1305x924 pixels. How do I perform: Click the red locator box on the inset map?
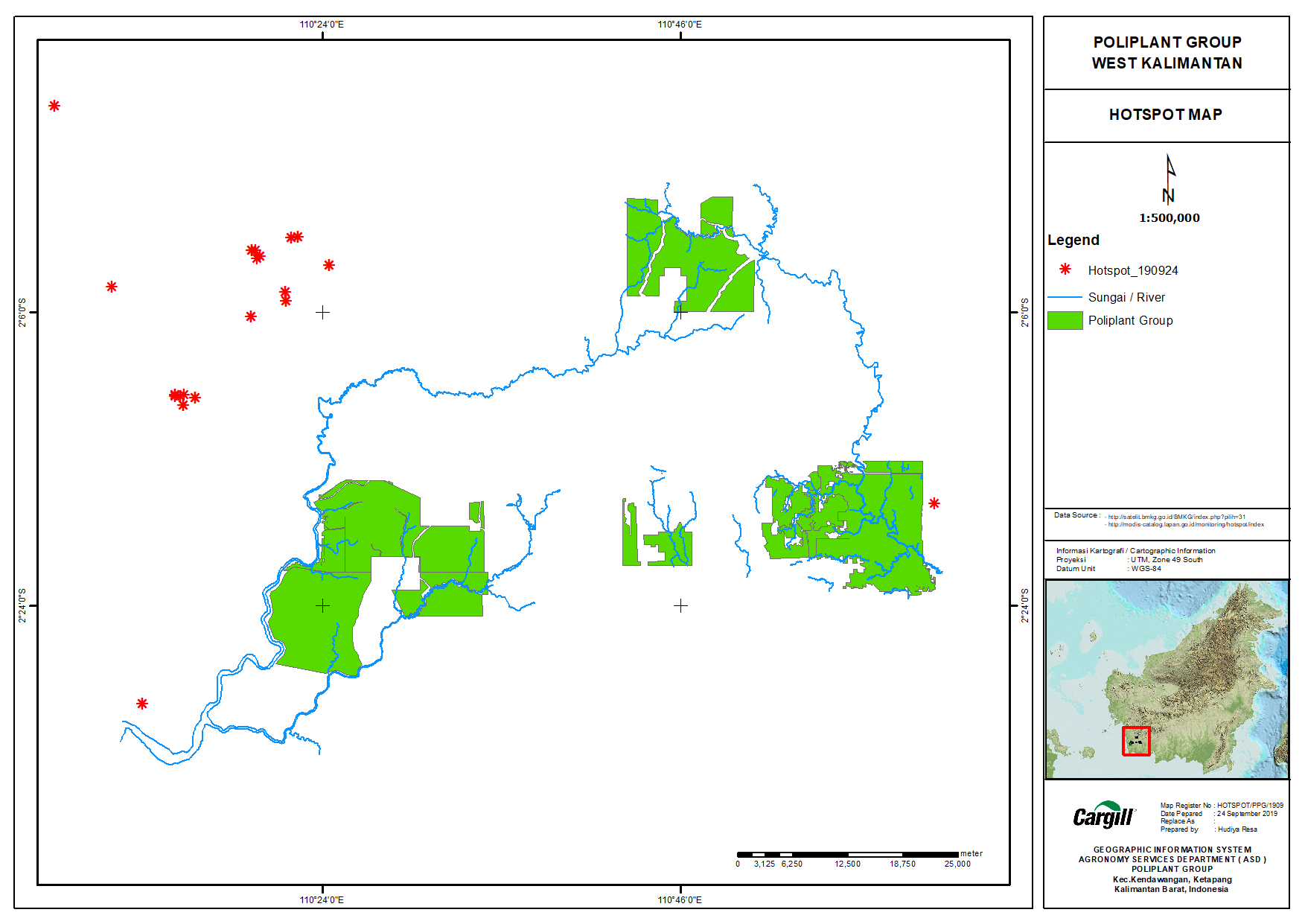[x=1136, y=741]
